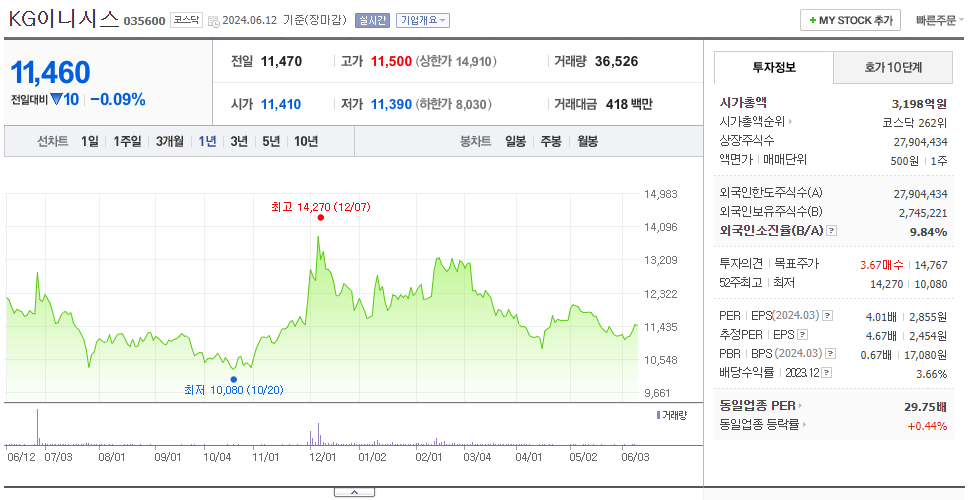Click the stock code 035600

point(144,22)
